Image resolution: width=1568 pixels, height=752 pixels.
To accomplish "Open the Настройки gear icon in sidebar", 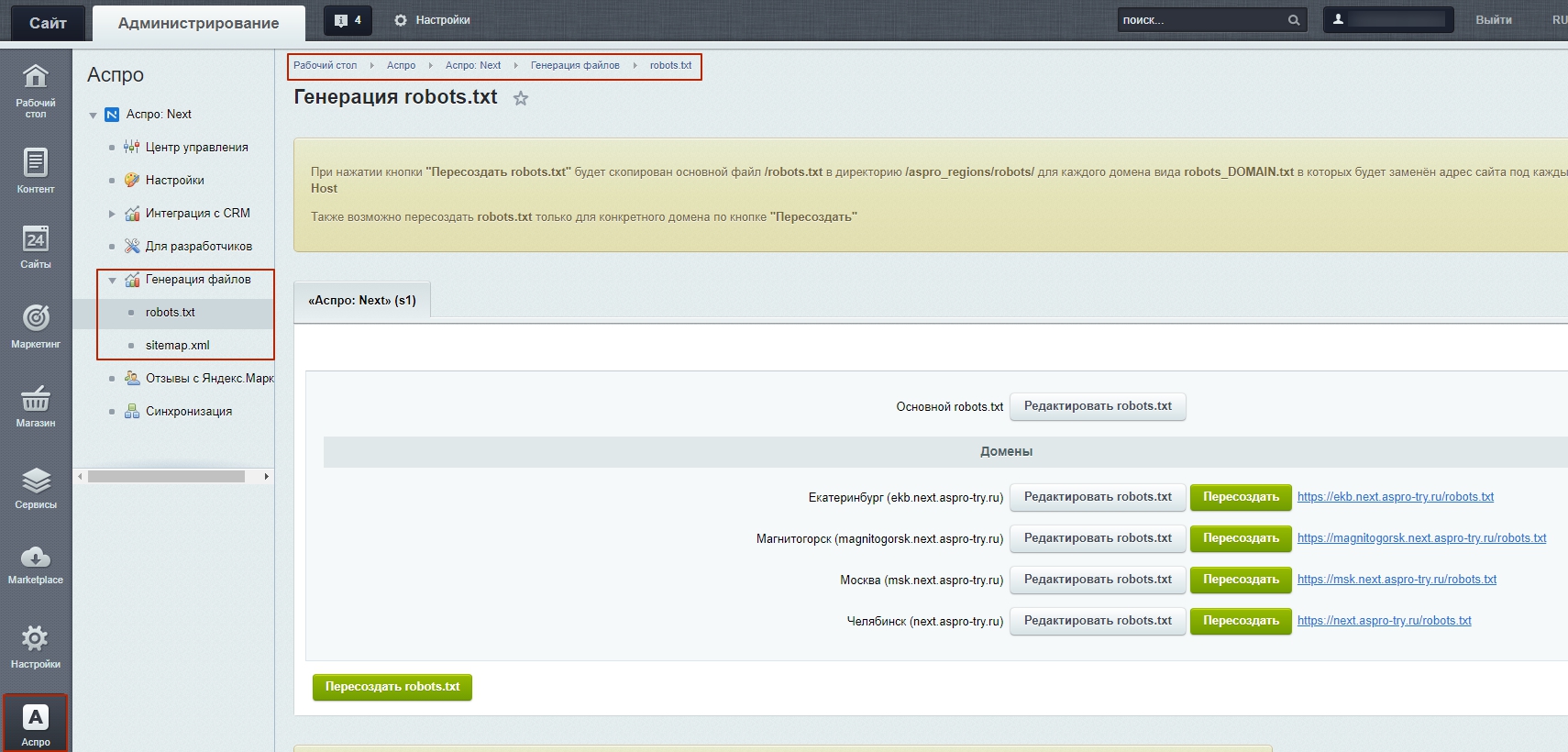I will point(36,638).
